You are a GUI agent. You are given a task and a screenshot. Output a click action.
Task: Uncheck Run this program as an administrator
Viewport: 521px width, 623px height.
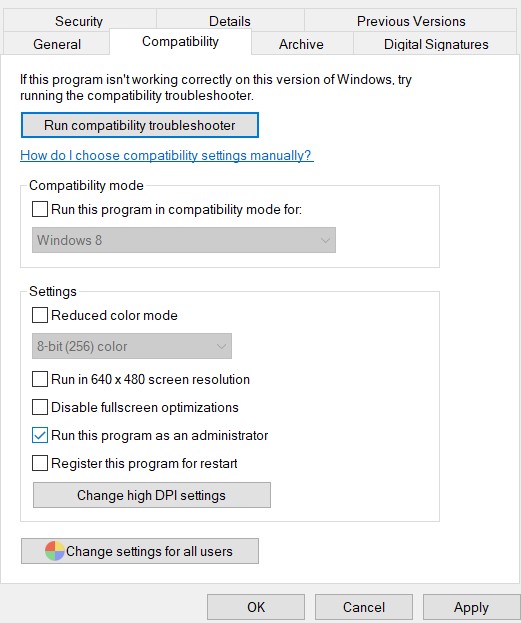point(40,435)
